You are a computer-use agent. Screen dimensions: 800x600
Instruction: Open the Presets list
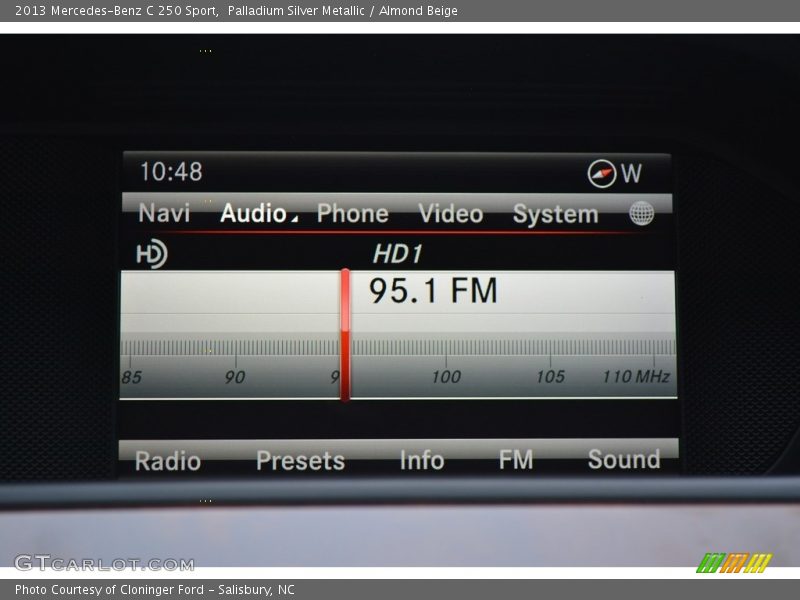(x=301, y=460)
